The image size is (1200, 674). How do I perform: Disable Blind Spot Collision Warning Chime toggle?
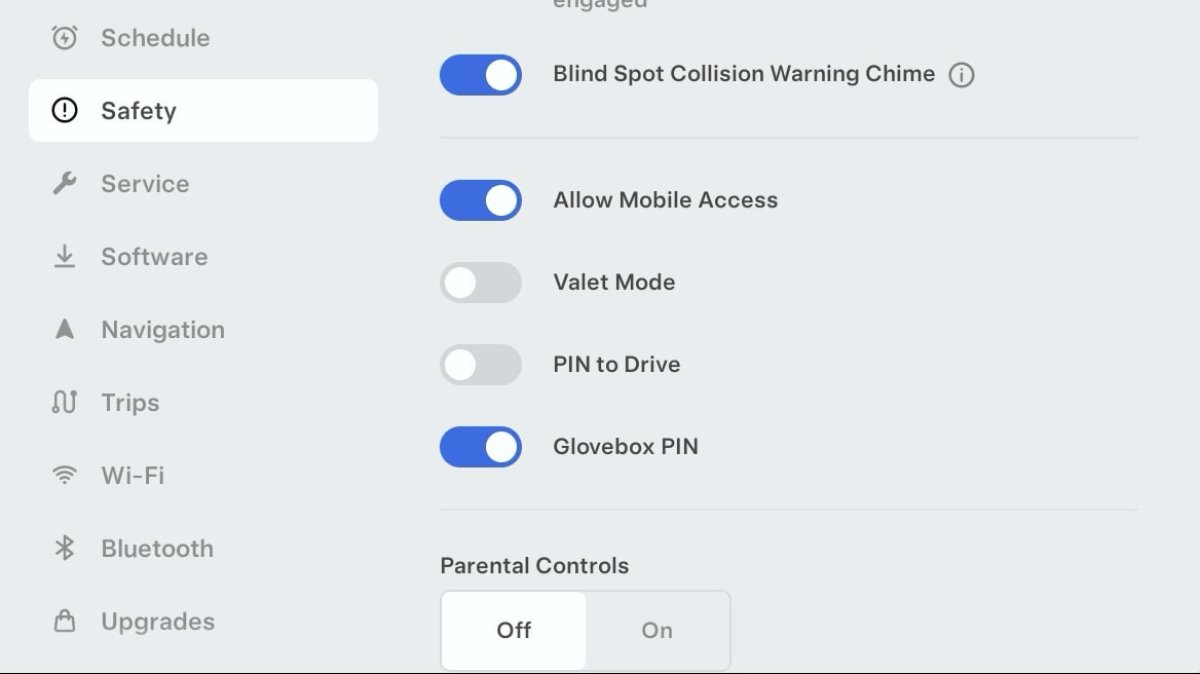click(x=481, y=75)
